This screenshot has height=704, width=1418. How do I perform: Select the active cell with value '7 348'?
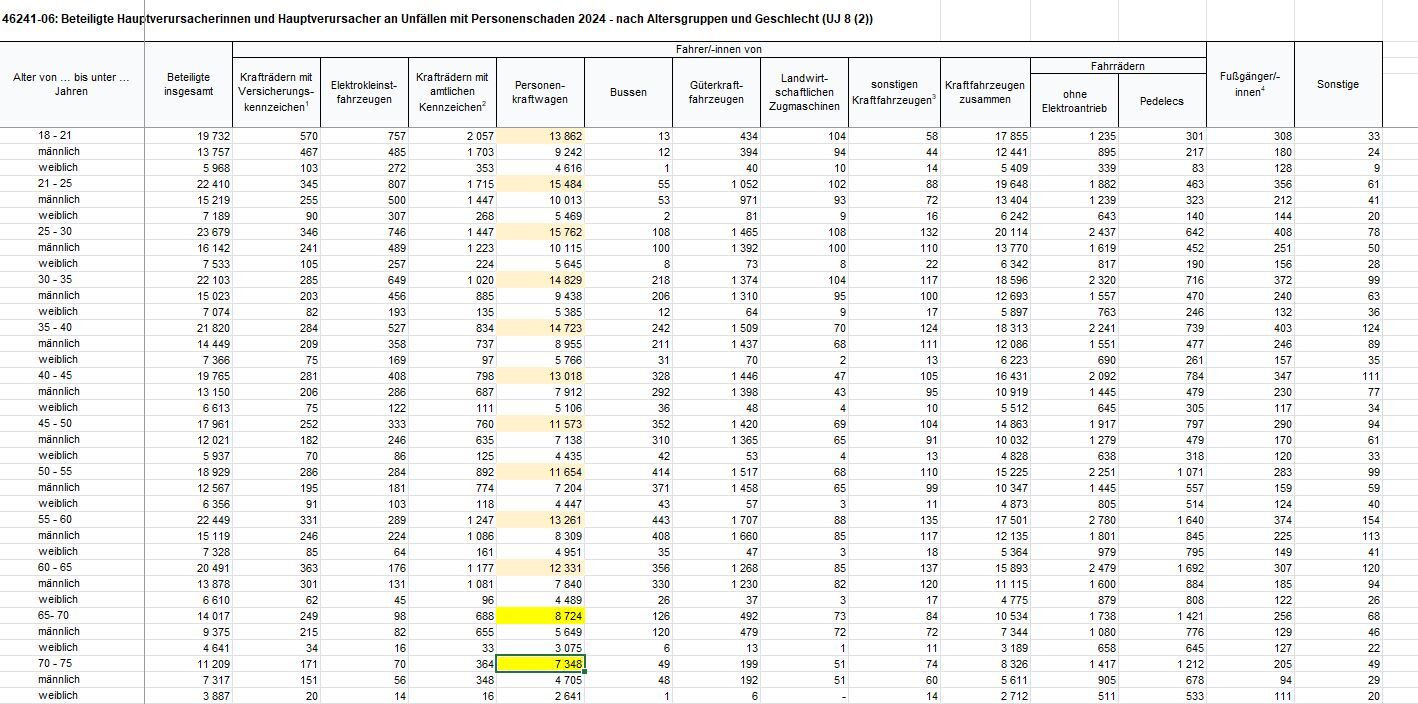click(x=540, y=663)
